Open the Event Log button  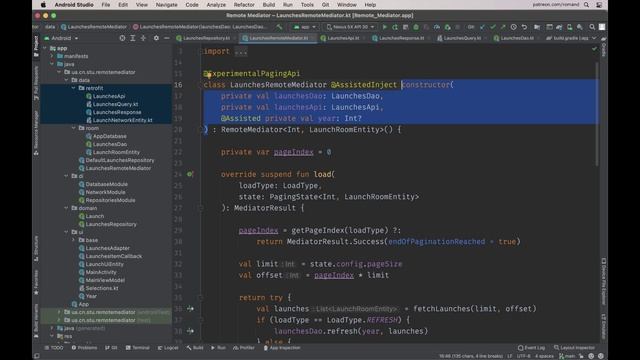531,348
